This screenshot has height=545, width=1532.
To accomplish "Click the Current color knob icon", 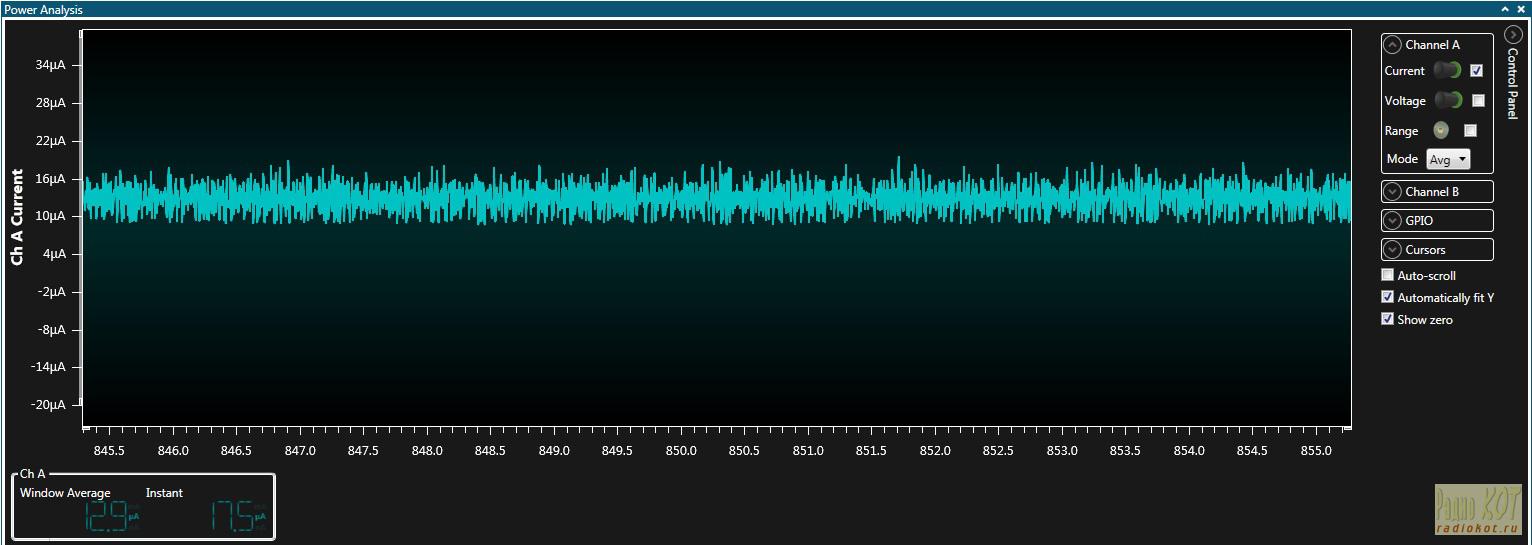I will tap(1447, 70).
